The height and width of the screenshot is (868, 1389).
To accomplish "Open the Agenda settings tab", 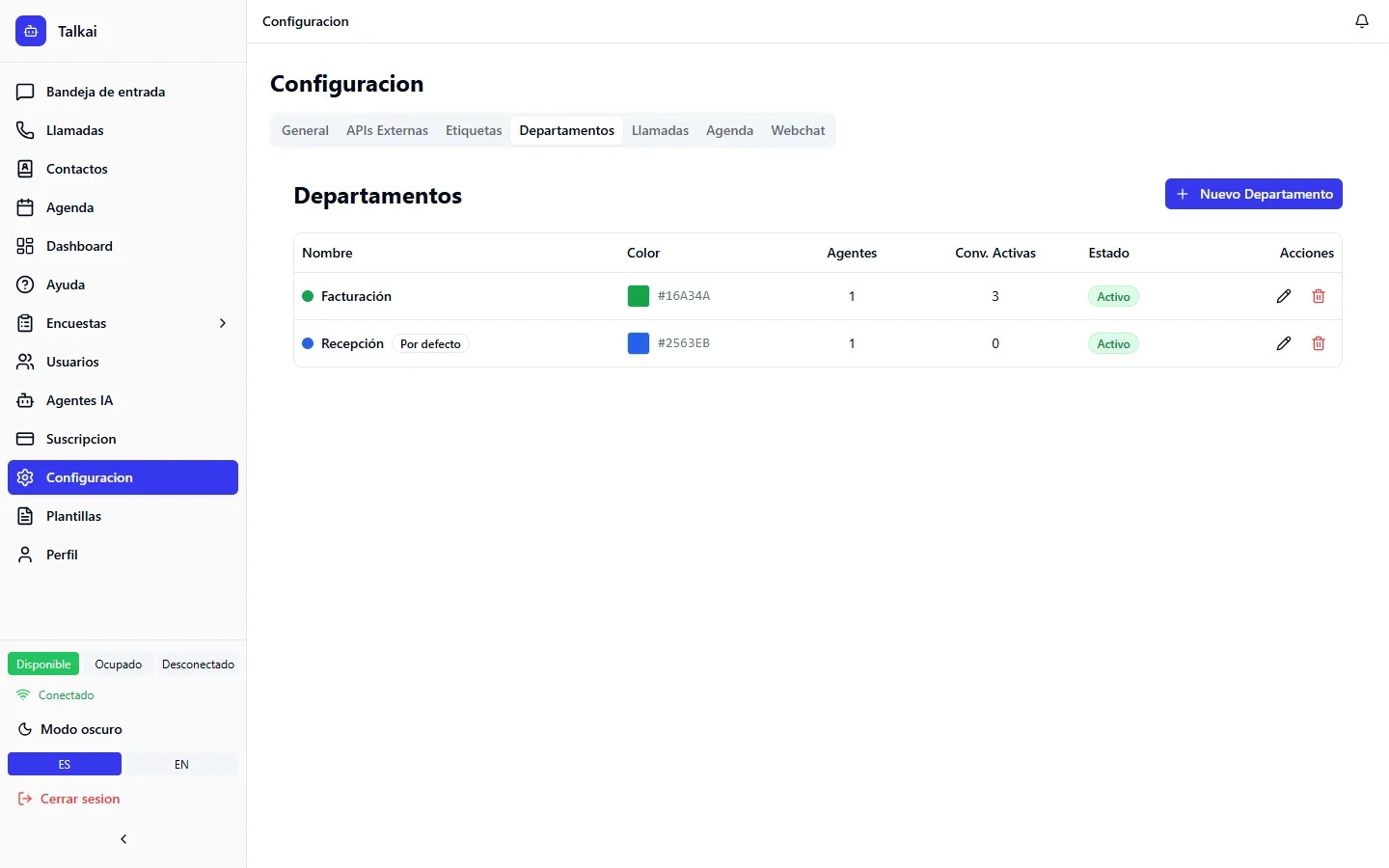I will [729, 130].
